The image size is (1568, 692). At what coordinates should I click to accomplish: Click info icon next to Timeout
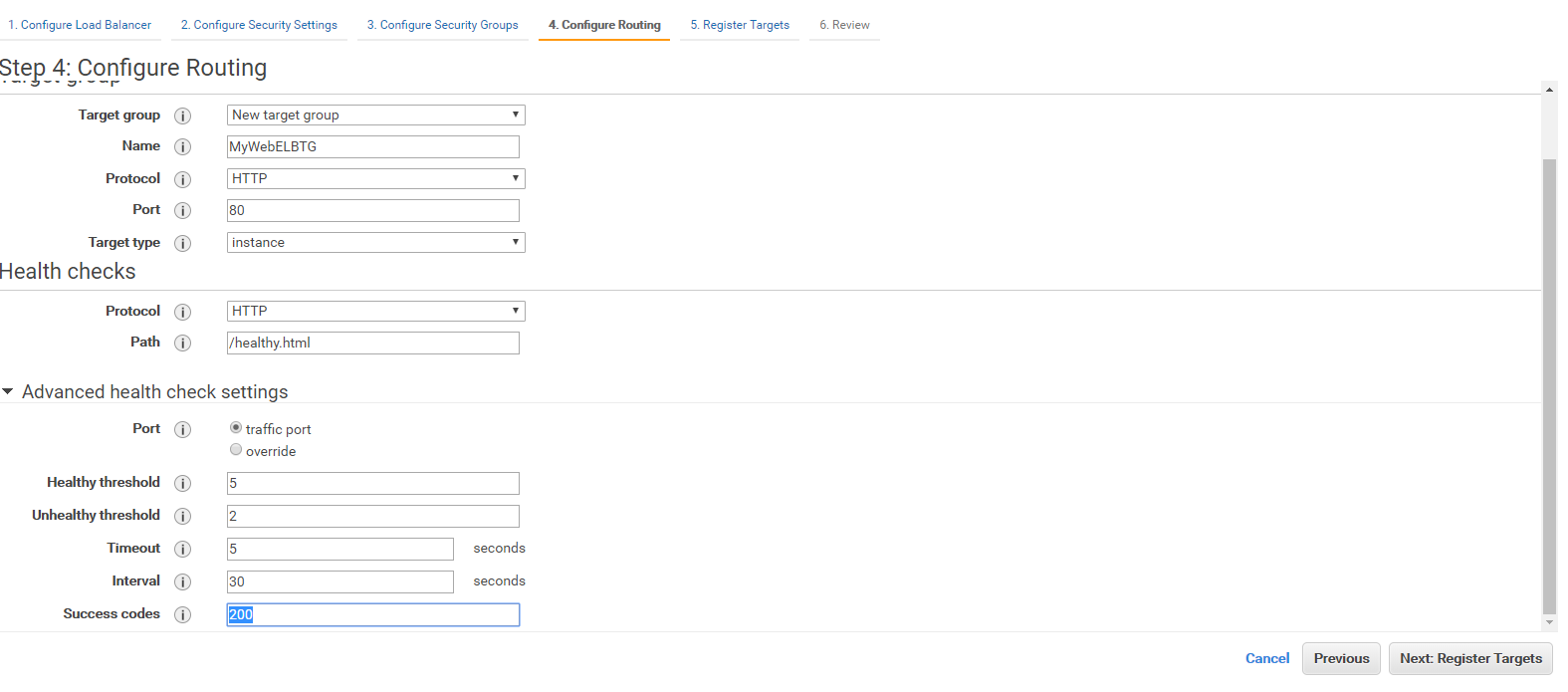(182, 550)
